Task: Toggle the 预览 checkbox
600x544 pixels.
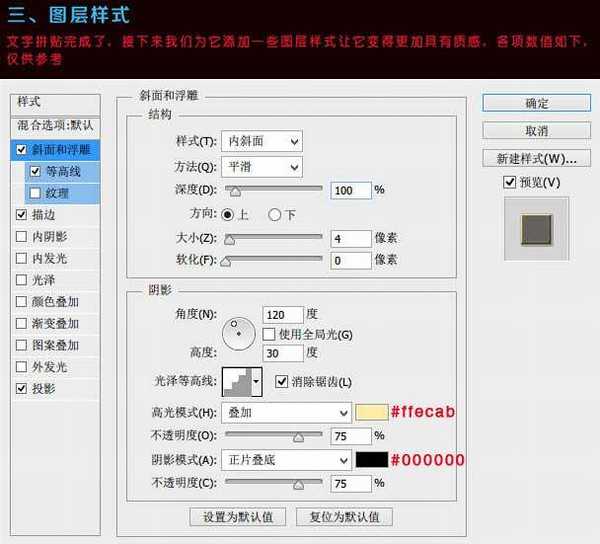Action: (x=511, y=183)
